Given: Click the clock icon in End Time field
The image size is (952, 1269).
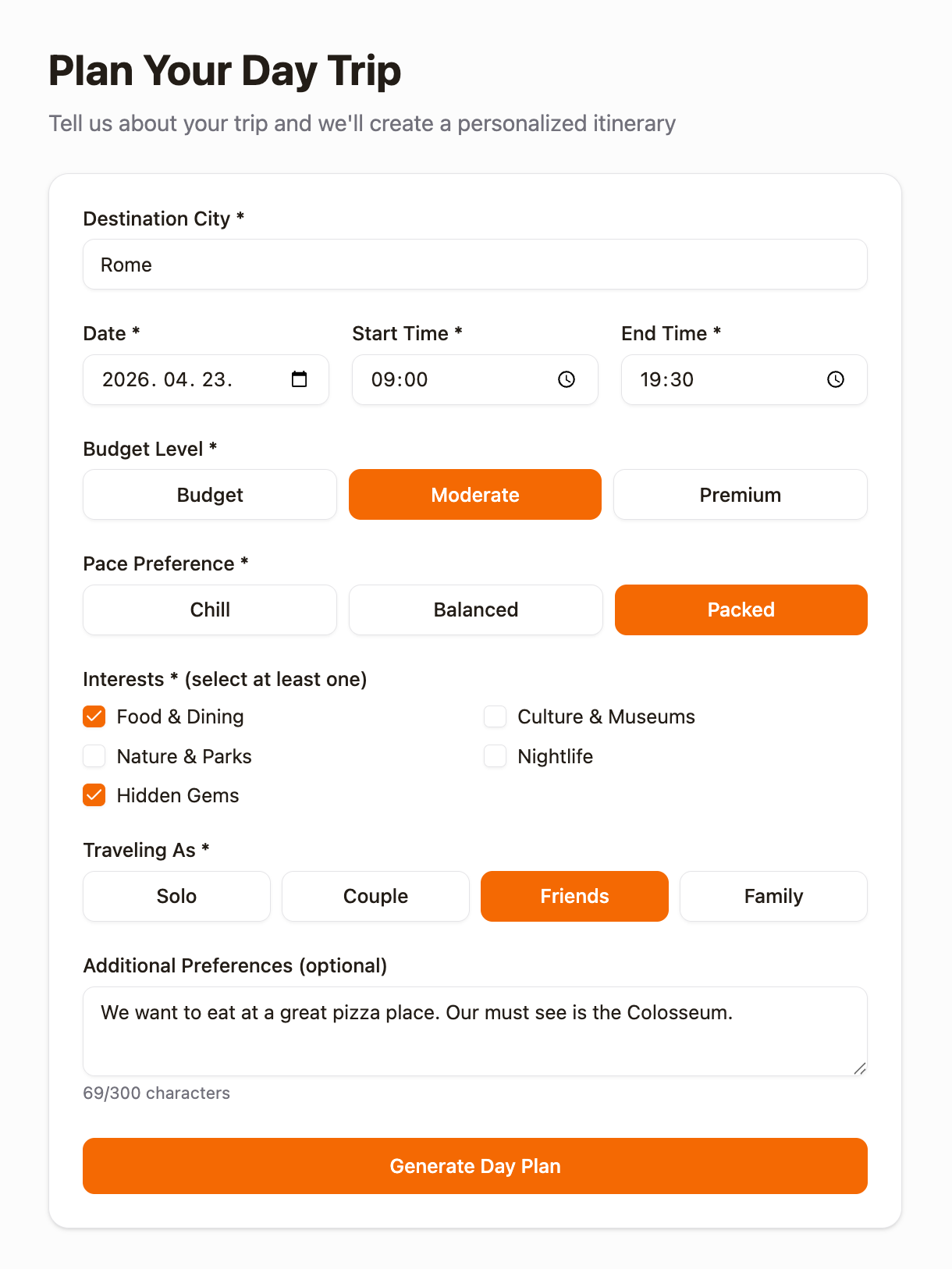Looking at the screenshot, I should [x=834, y=380].
